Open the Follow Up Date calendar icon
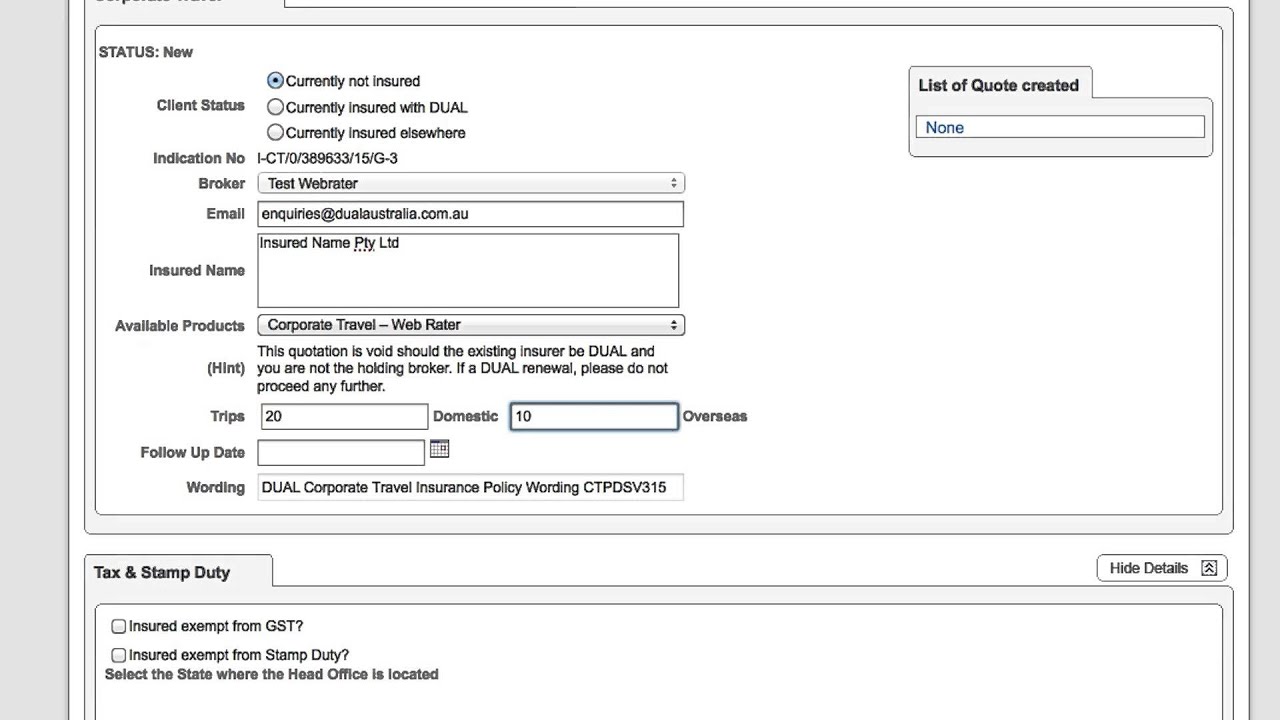Viewport: 1280px width, 720px height. tap(439, 450)
